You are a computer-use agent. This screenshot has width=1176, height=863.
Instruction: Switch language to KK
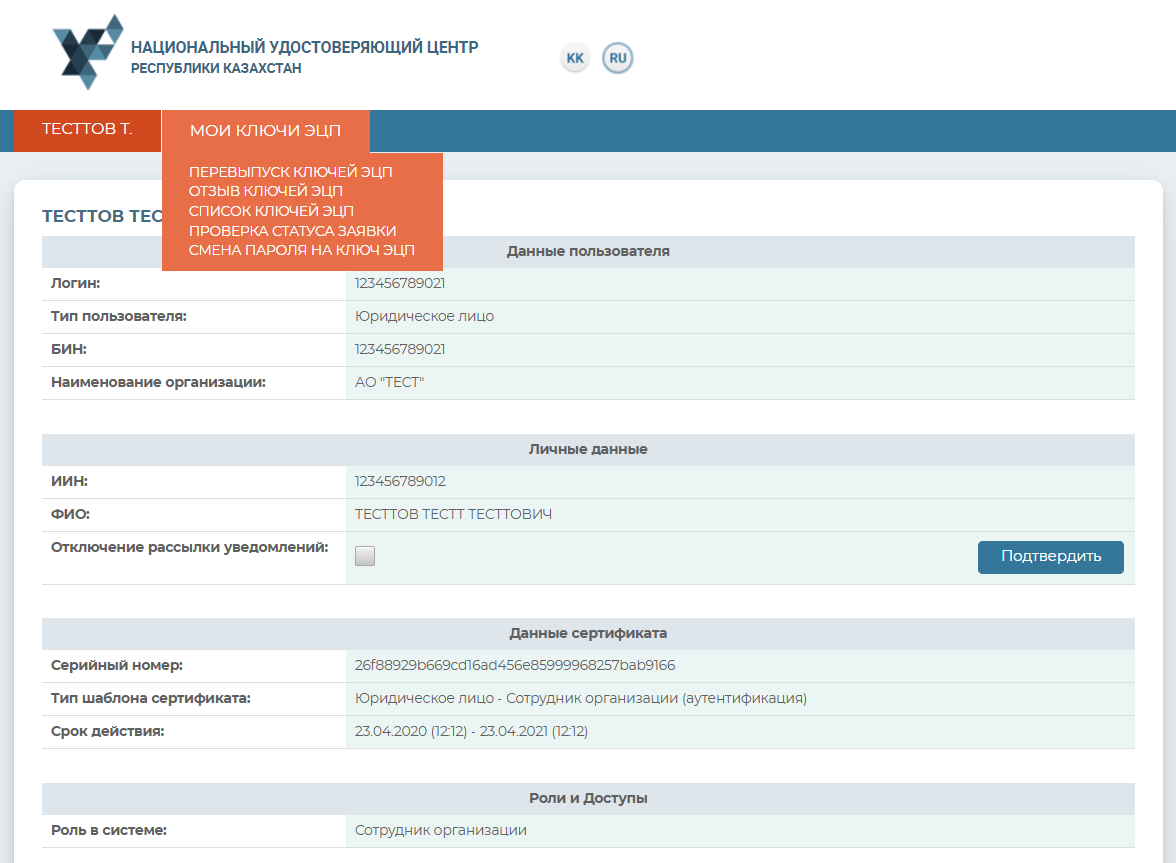click(x=575, y=59)
